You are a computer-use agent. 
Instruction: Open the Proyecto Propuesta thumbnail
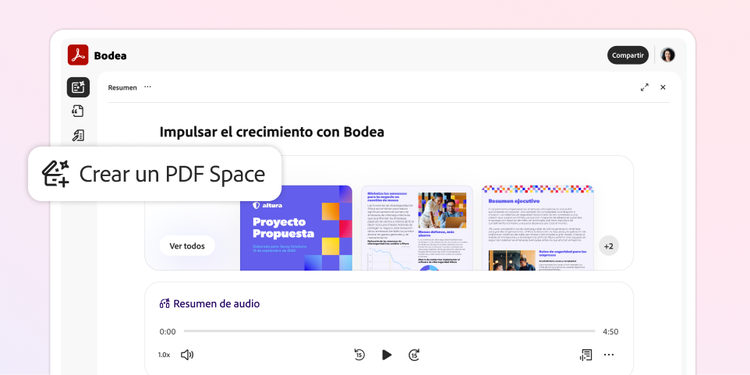(296, 228)
